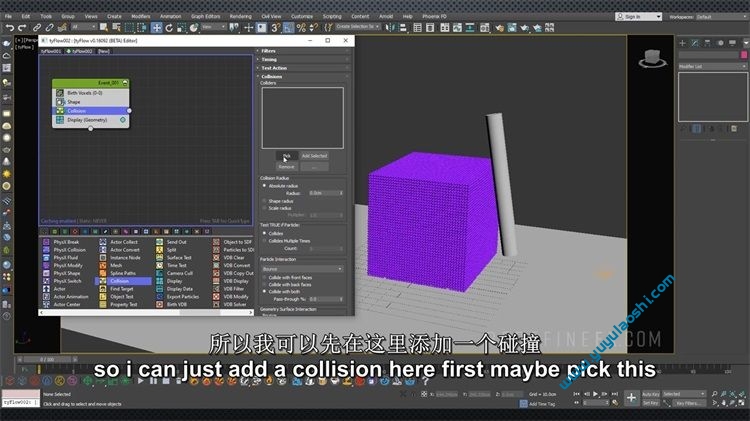Click the Camera Cull operator
750x421 pixels.
click(x=180, y=273)
